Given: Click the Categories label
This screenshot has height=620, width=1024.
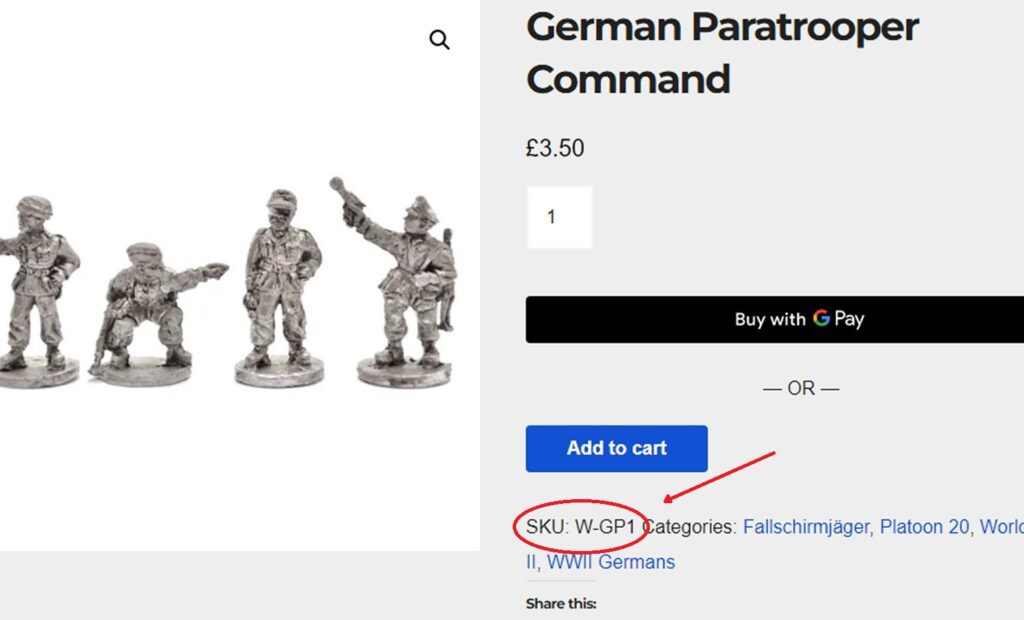Looking at the screenshot, I should [x=690, y=527].
